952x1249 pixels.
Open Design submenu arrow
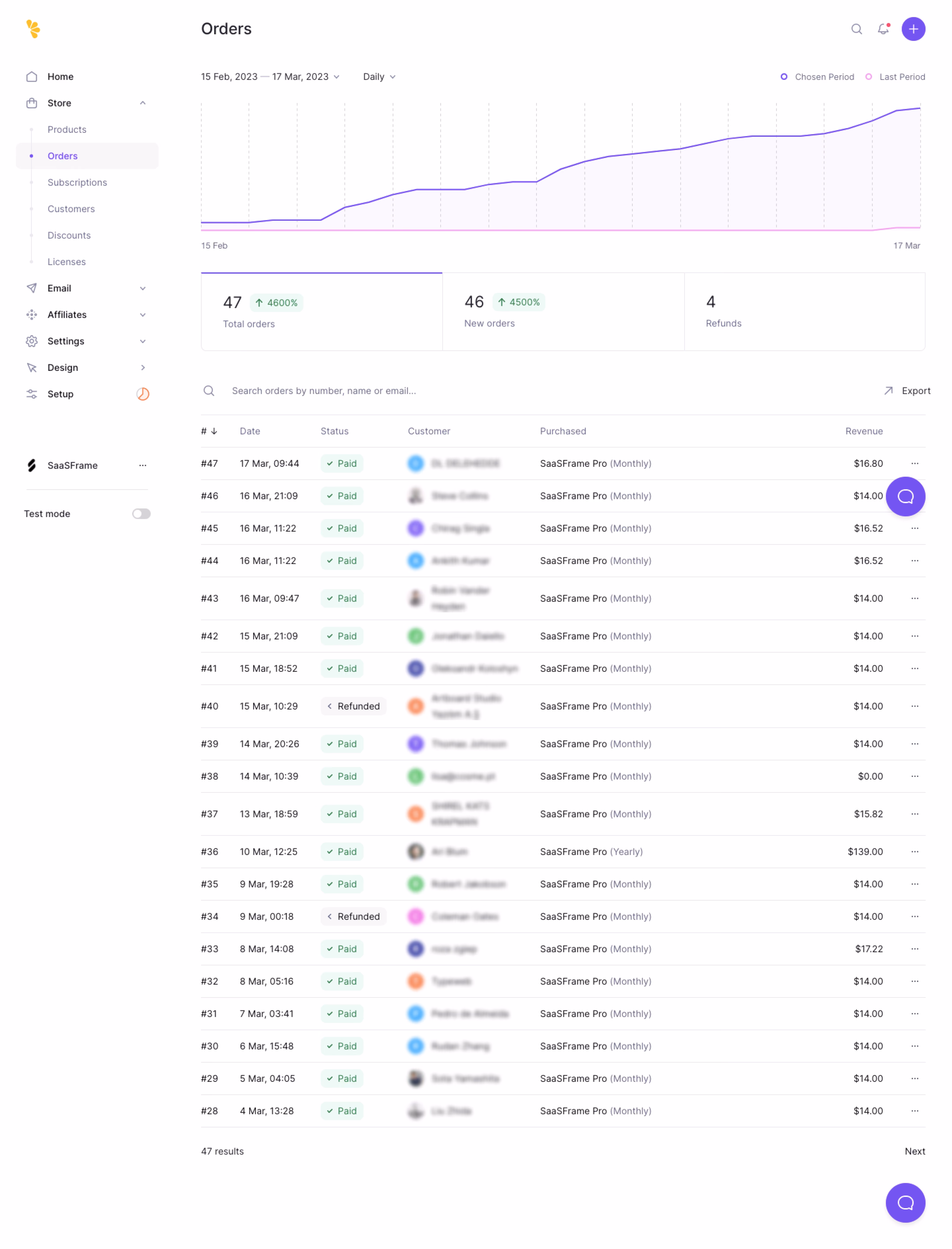[143, 368]
